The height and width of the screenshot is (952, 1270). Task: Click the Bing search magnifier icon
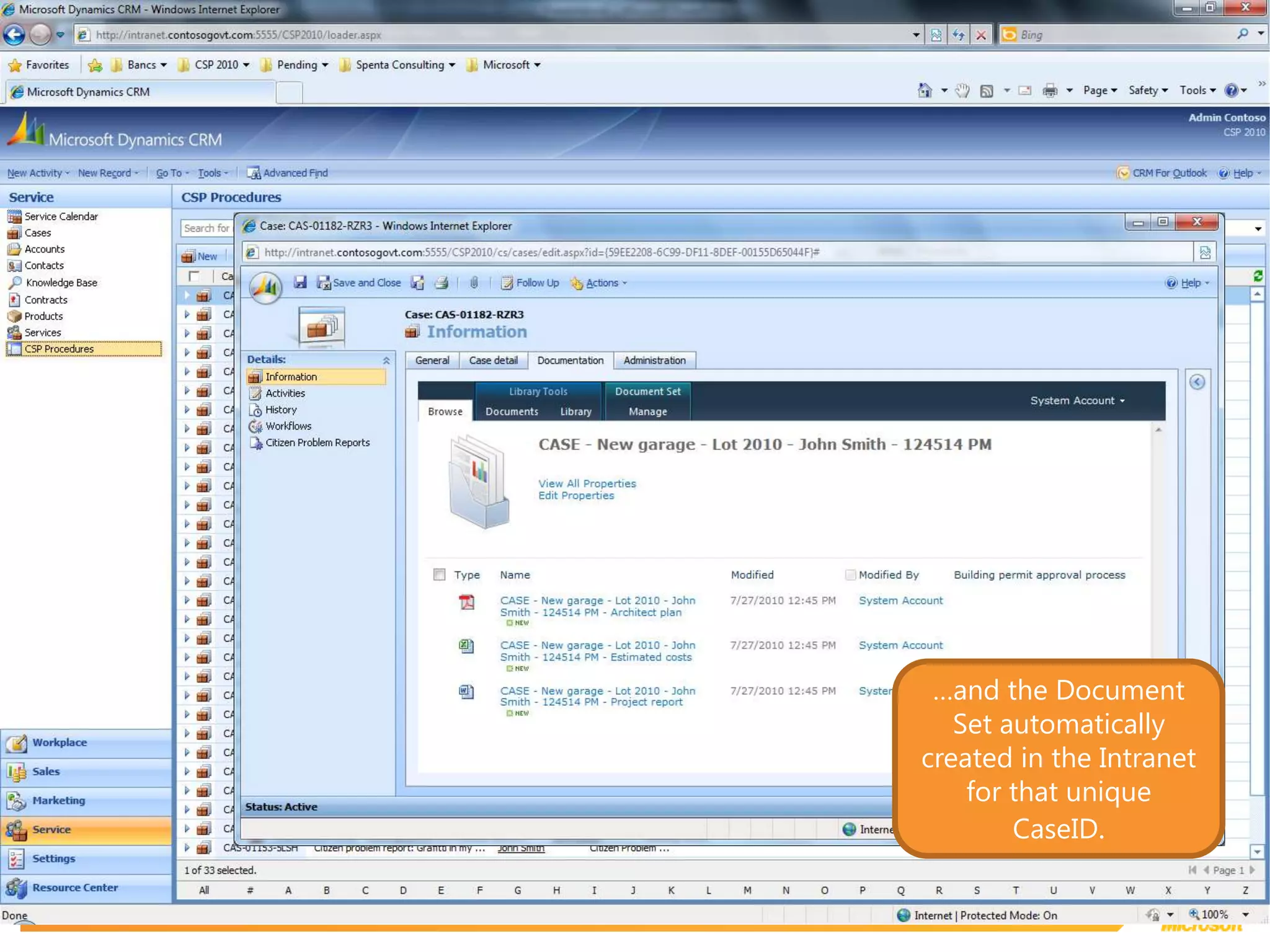click(x=1242, y=35)
